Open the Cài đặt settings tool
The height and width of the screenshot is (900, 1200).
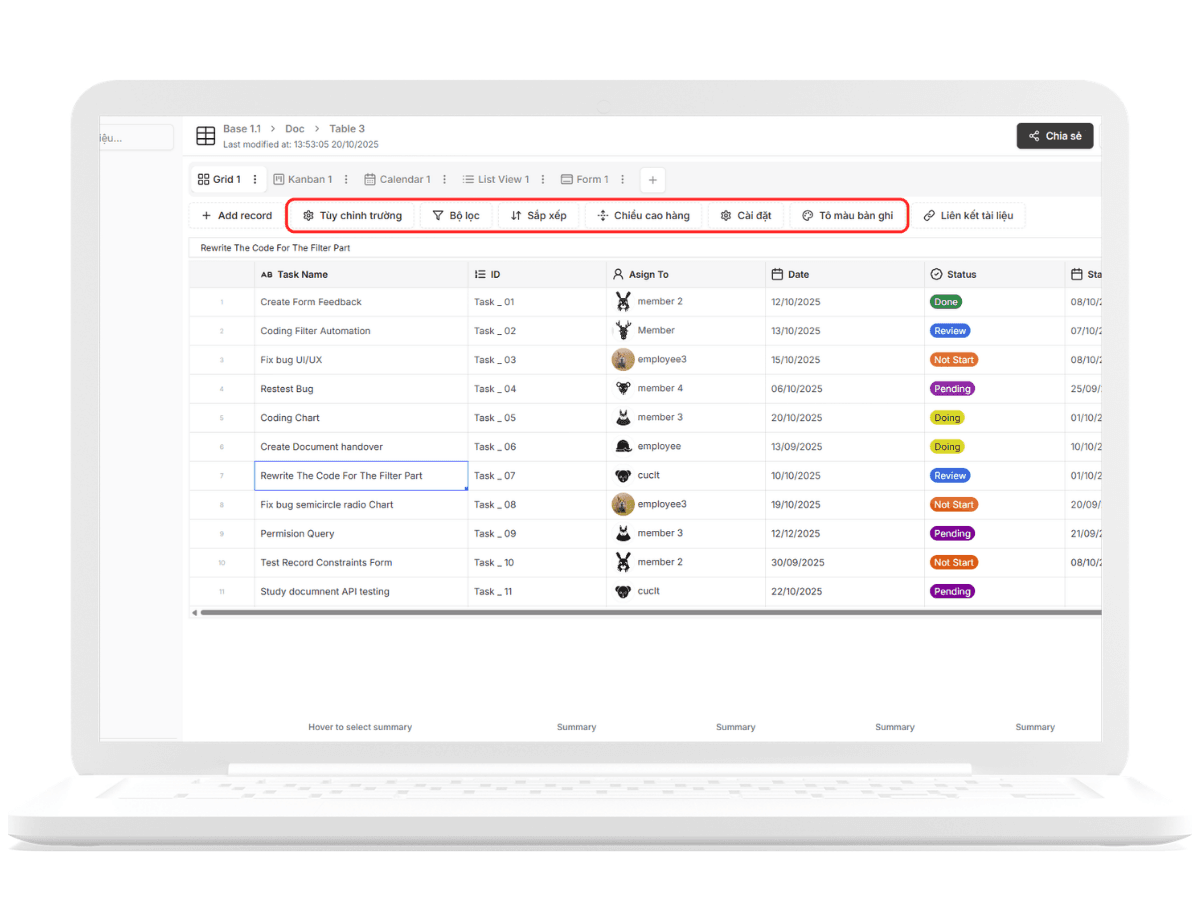point(746,216)
